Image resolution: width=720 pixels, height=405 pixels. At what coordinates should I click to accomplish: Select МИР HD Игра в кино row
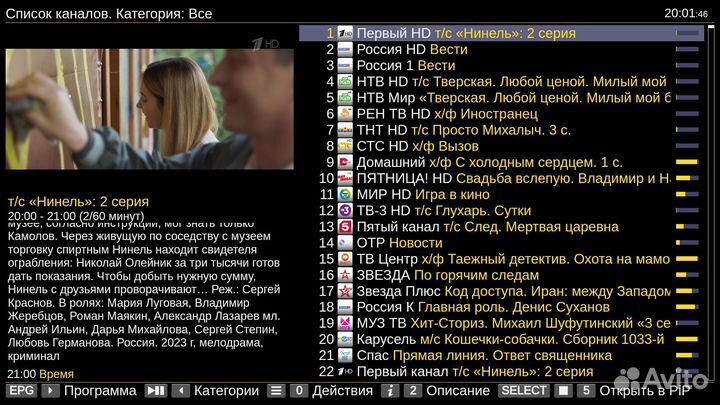click(x=501, y=194)
